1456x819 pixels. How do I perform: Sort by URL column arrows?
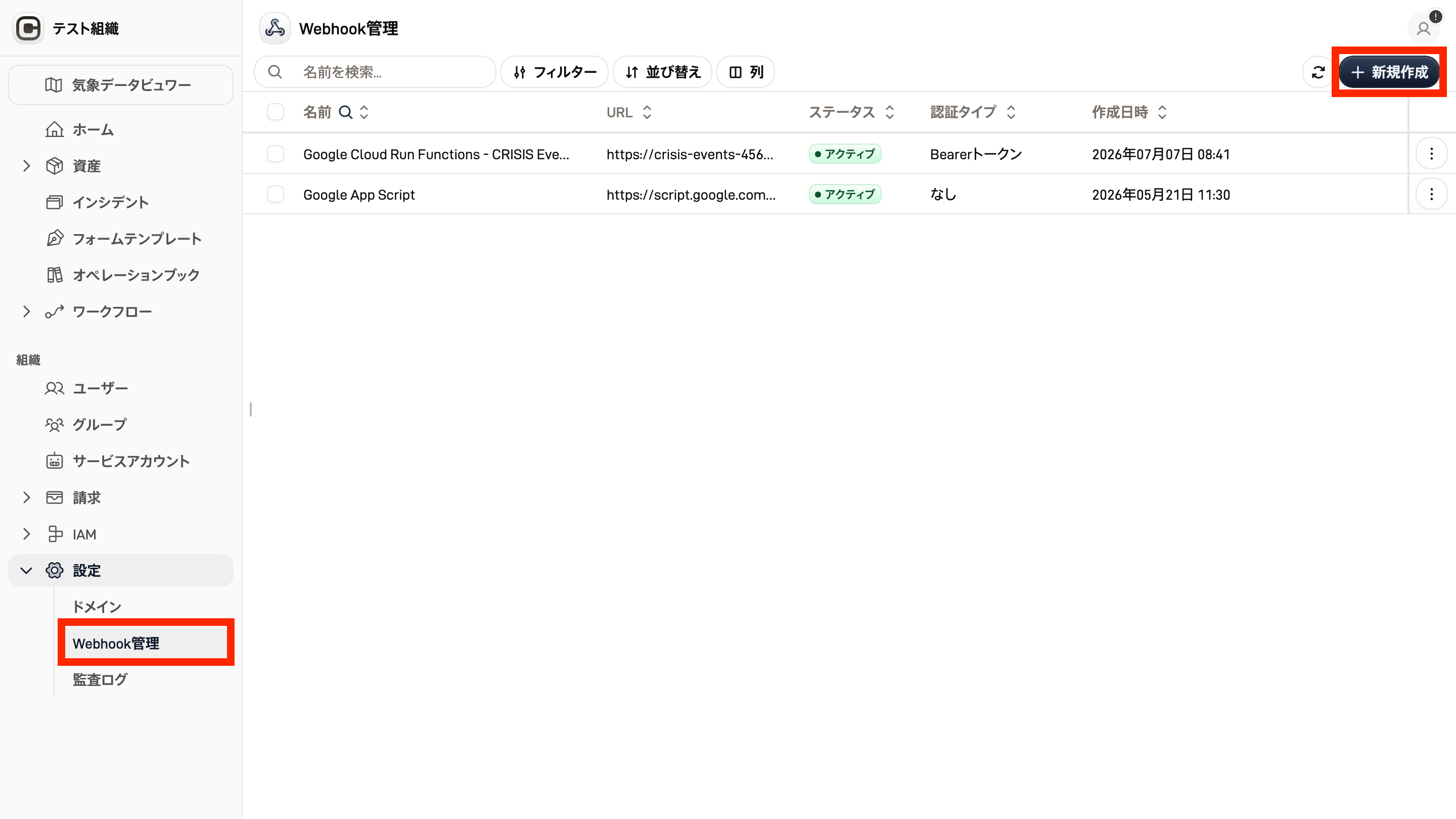(x=647, y=112)
